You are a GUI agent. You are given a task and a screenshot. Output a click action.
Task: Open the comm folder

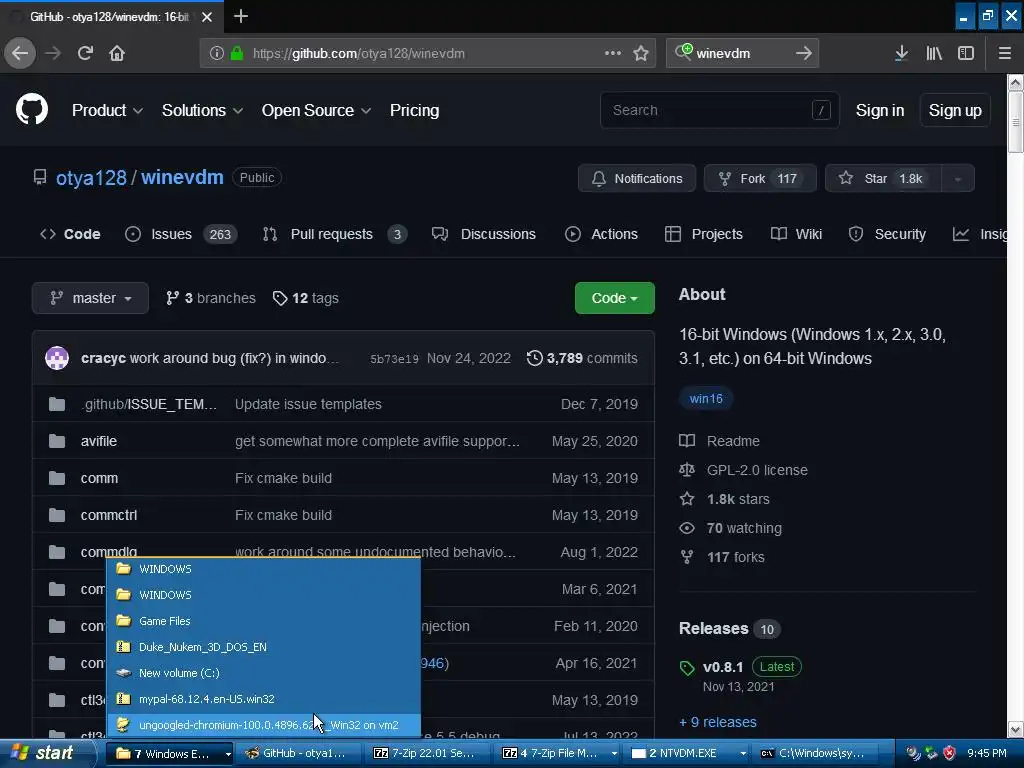[99, 478]
